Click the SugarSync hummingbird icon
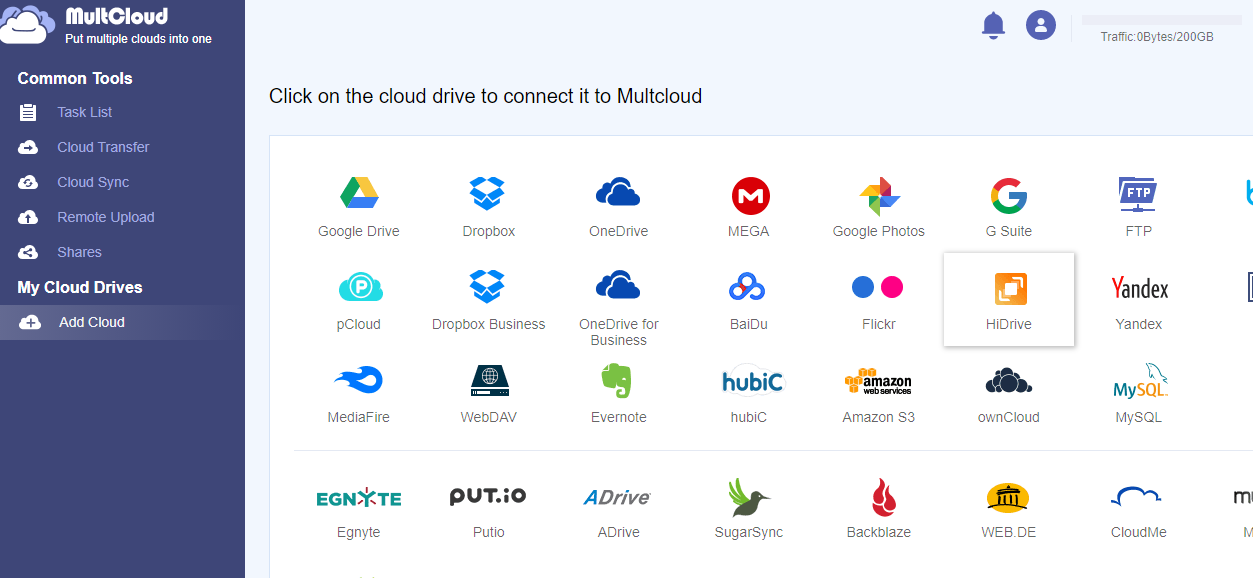 748,496
